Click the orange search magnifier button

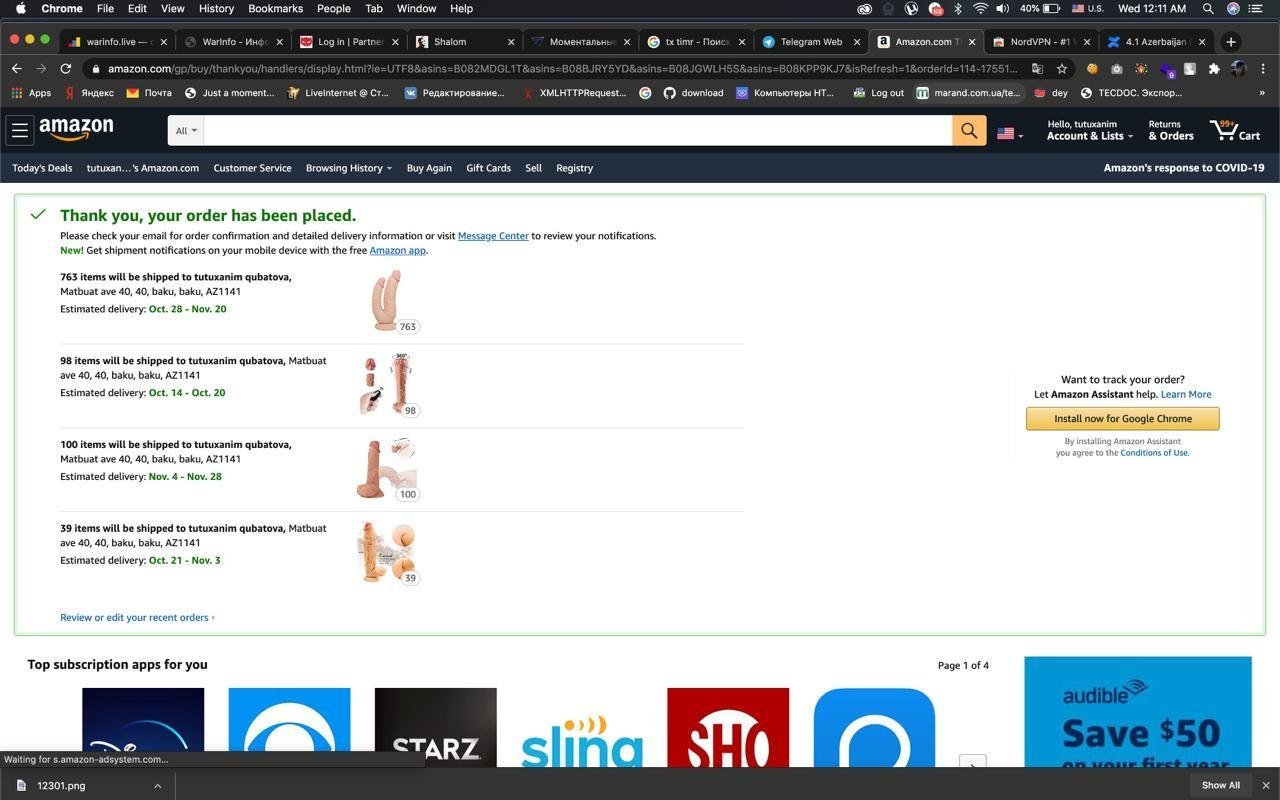point(969,130)
